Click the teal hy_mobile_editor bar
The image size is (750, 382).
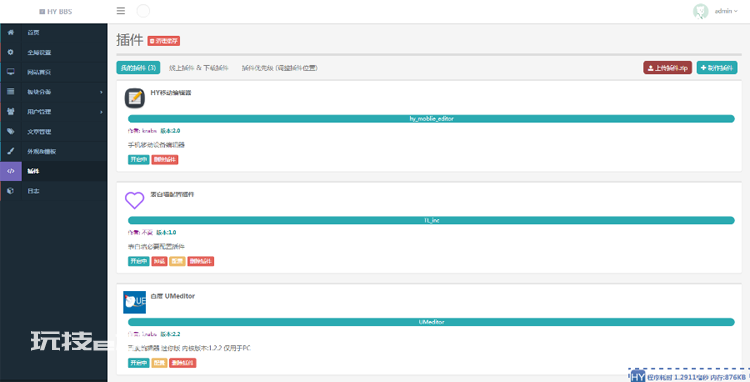point(431,119)
